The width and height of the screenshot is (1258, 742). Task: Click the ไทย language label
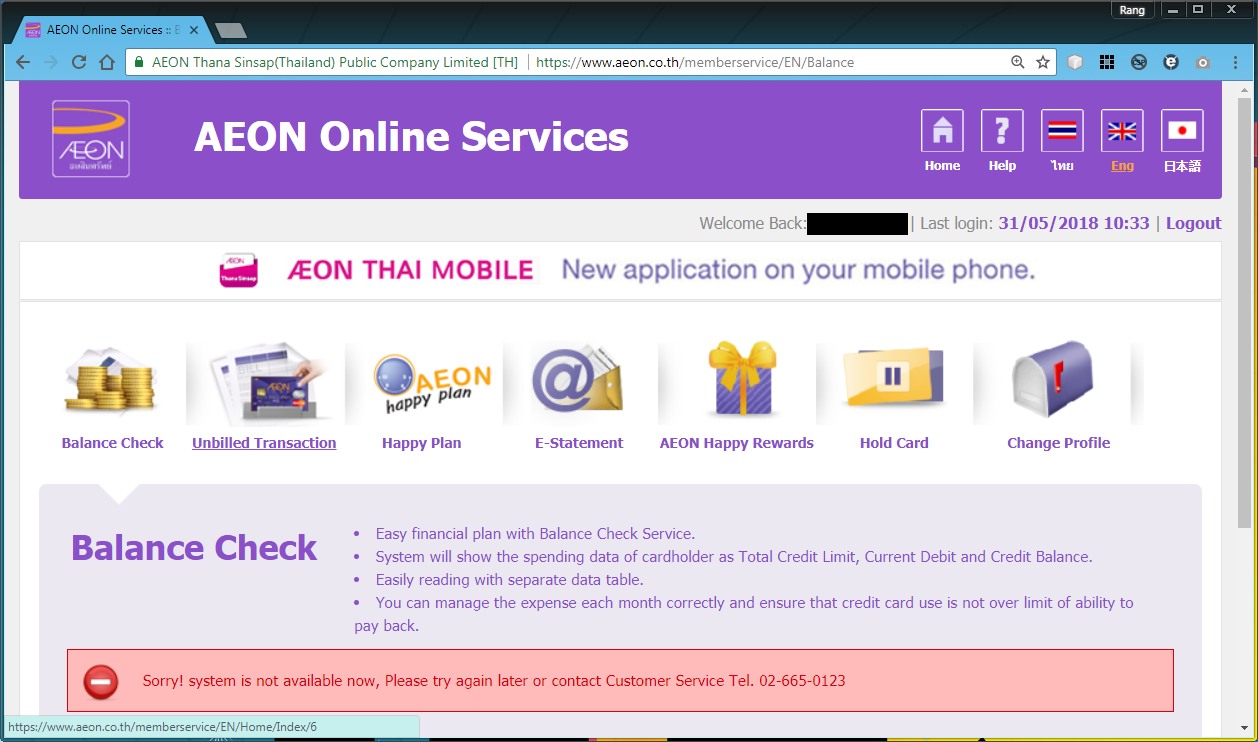[1062, 166]
